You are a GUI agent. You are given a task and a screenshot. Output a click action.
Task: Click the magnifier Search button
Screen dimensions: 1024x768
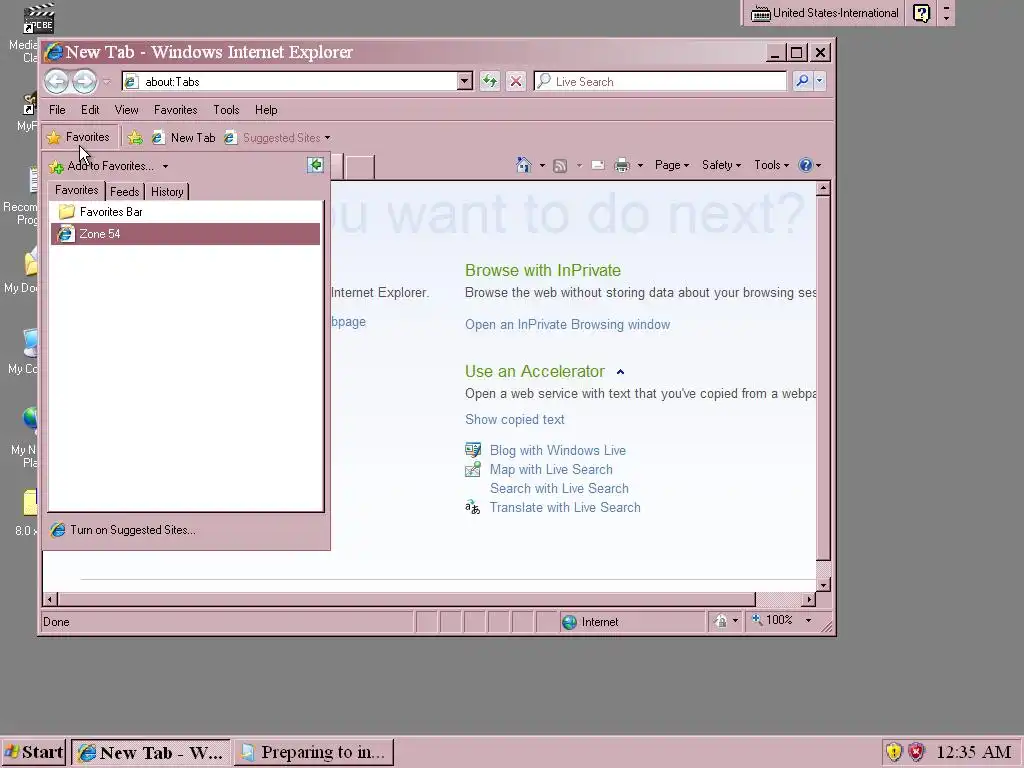pyautogui.click(x=802, y=81)
